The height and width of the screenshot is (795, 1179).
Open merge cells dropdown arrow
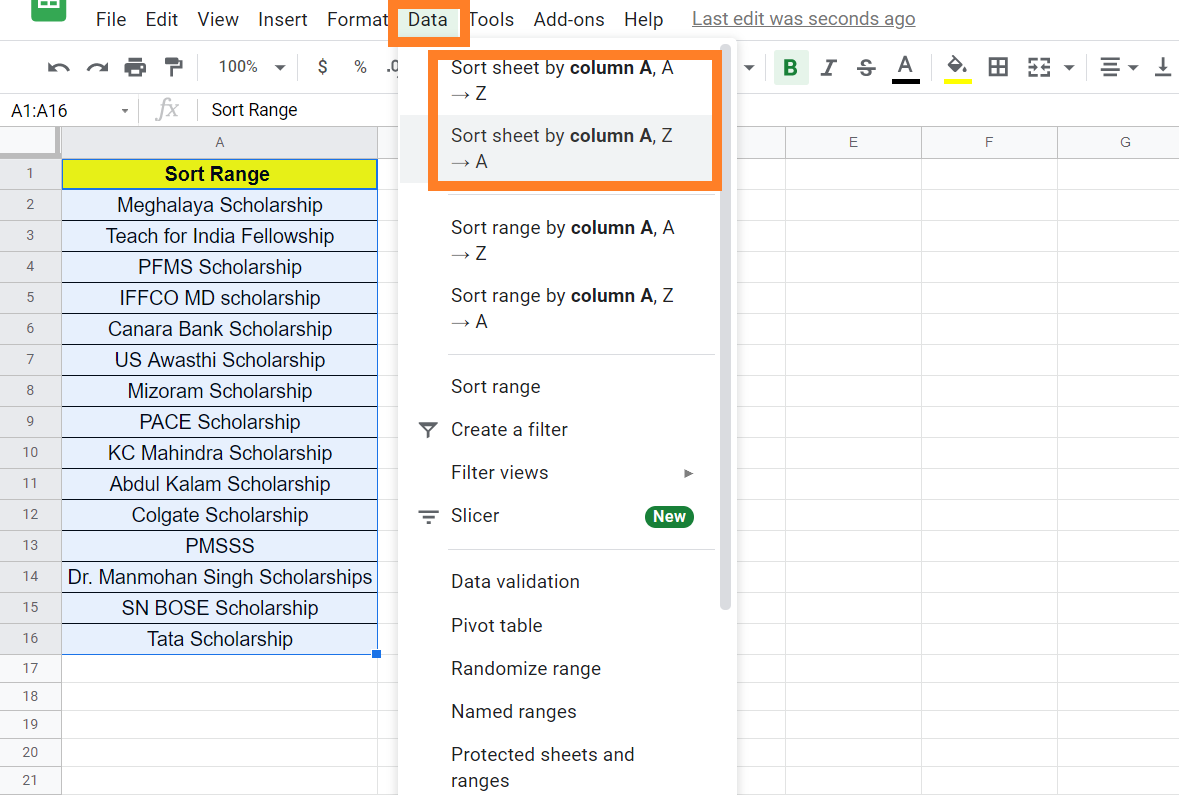pos(1068,68)
